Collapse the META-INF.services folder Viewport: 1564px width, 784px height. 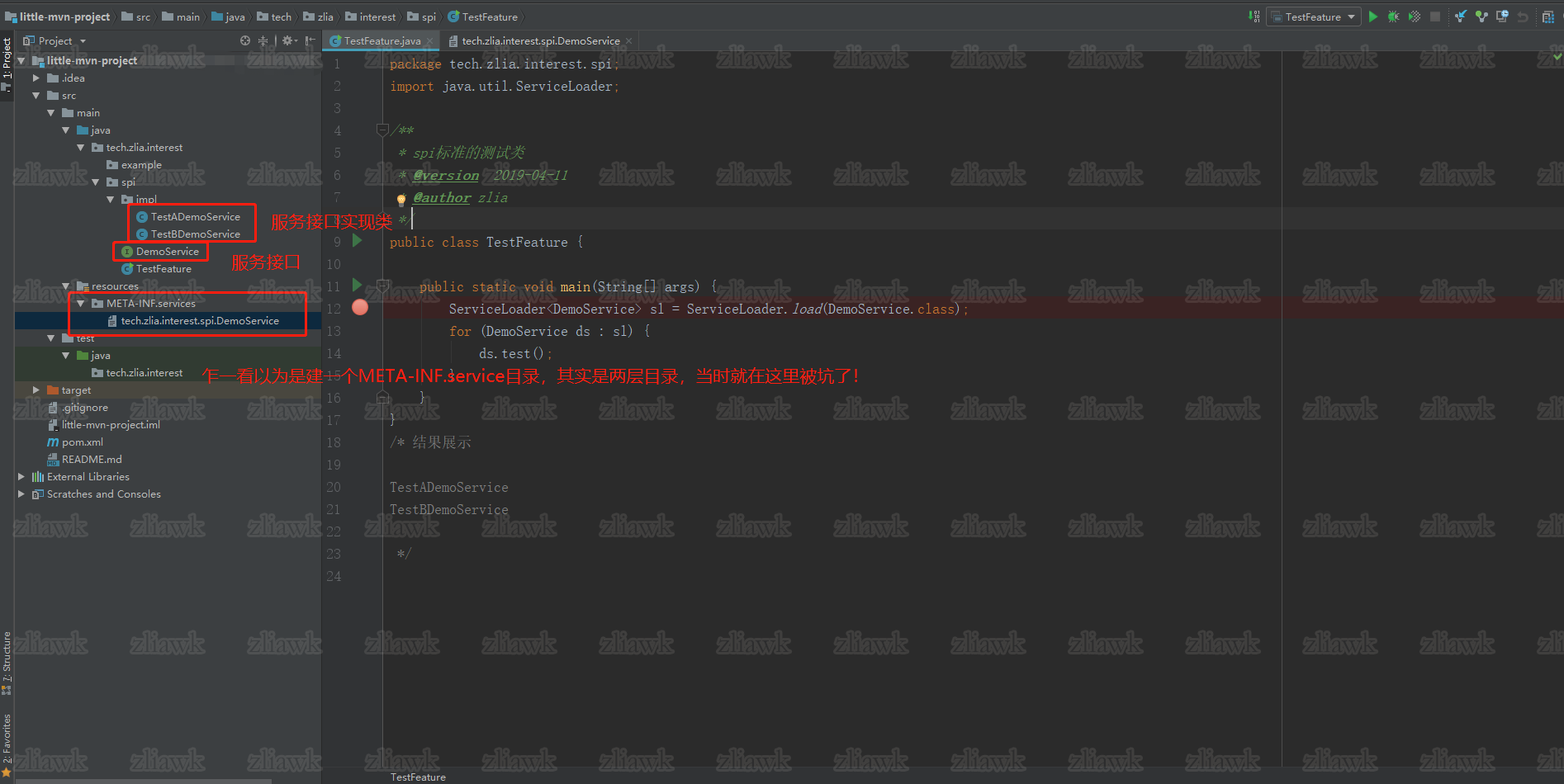tap(81, 304)
